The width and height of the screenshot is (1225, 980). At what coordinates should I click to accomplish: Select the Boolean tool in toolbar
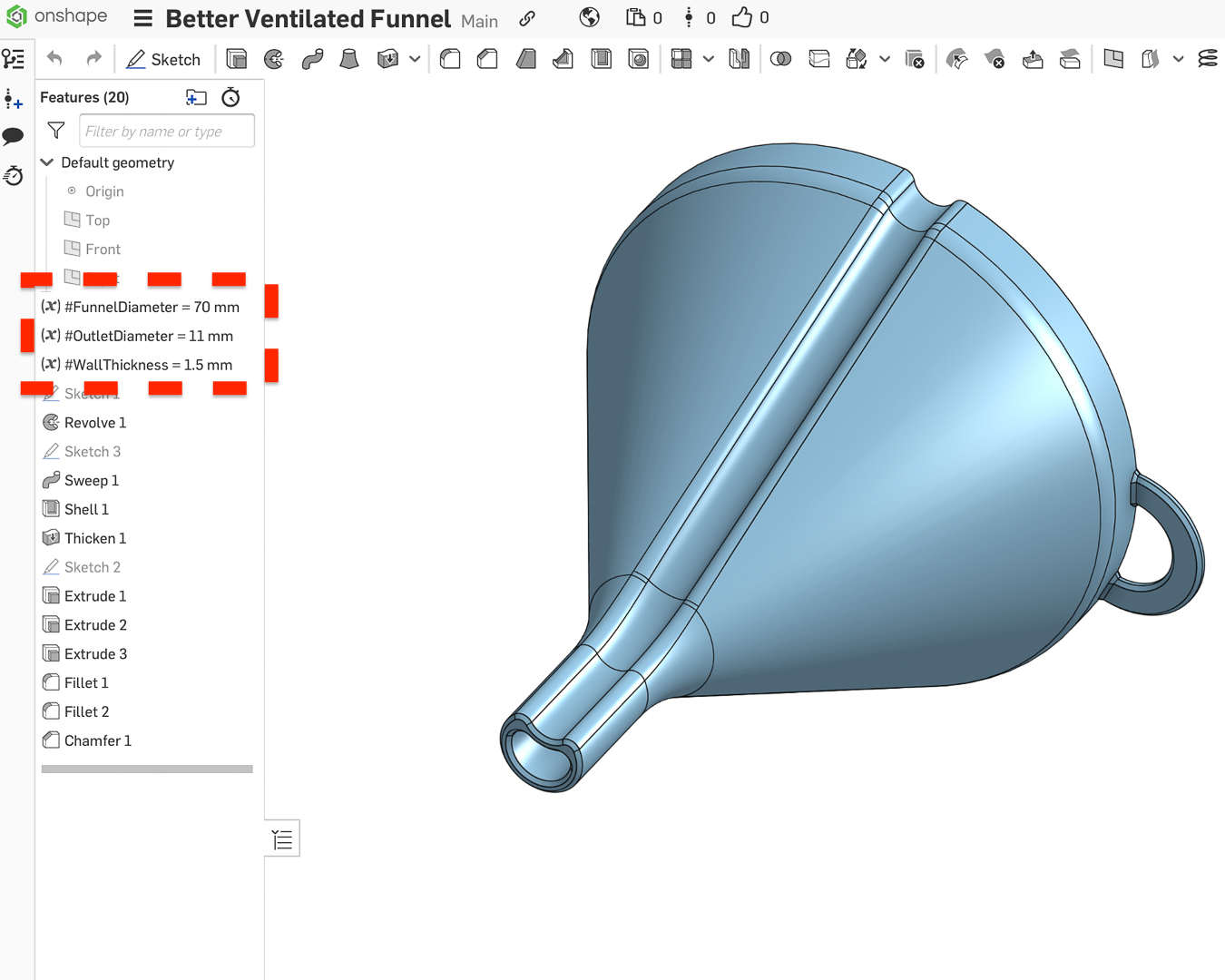[780, 59]
